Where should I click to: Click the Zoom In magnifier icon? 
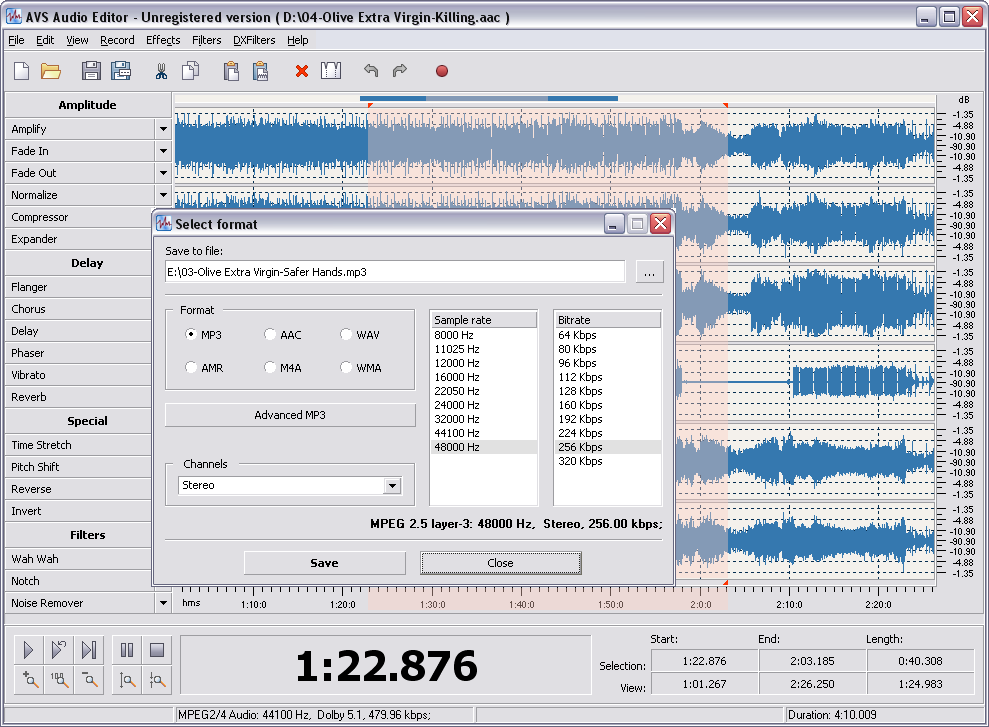[x=30, y=681]
